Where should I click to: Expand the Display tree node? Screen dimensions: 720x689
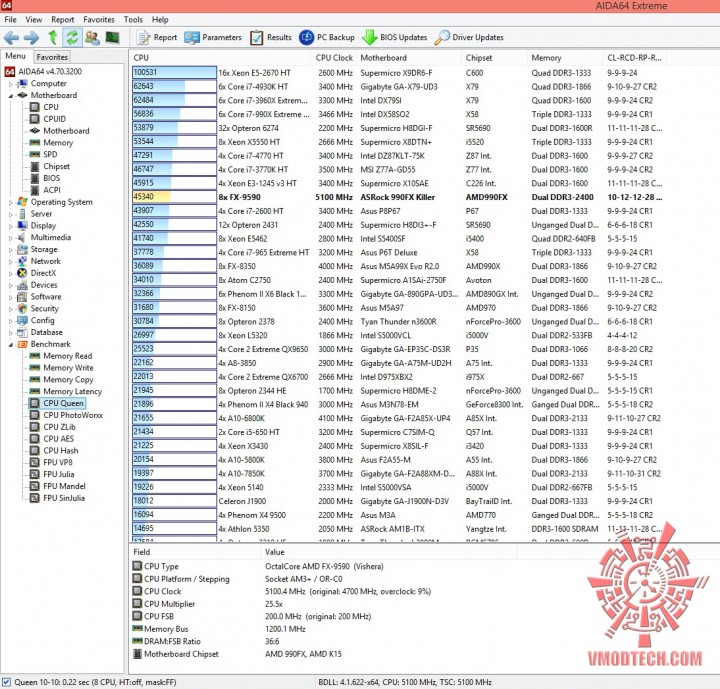tap(11, 226)
